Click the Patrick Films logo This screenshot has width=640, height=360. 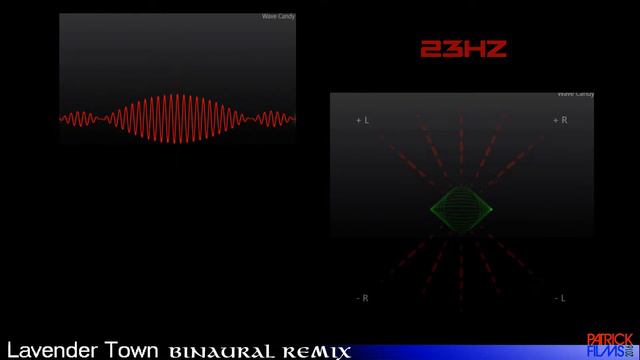(610, 345)
